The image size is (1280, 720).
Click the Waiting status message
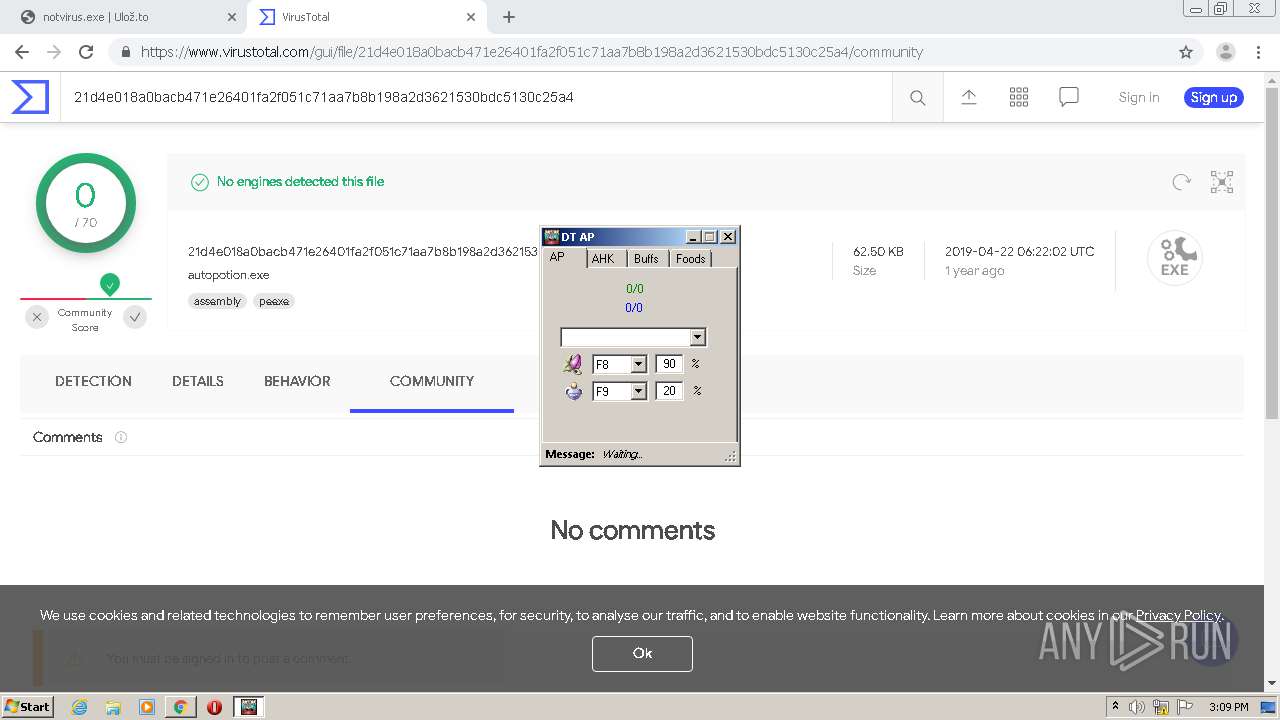pos(622,454)
